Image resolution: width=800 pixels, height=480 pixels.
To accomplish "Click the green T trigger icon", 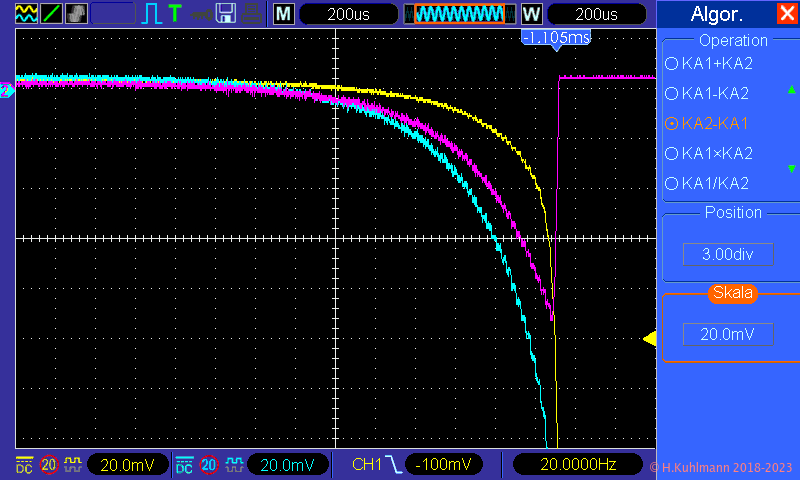I will click(175, 14).
